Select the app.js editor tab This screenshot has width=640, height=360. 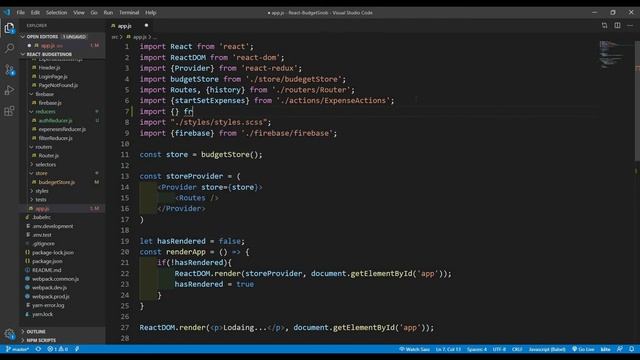pyautogui.click(x=130, y=26)
